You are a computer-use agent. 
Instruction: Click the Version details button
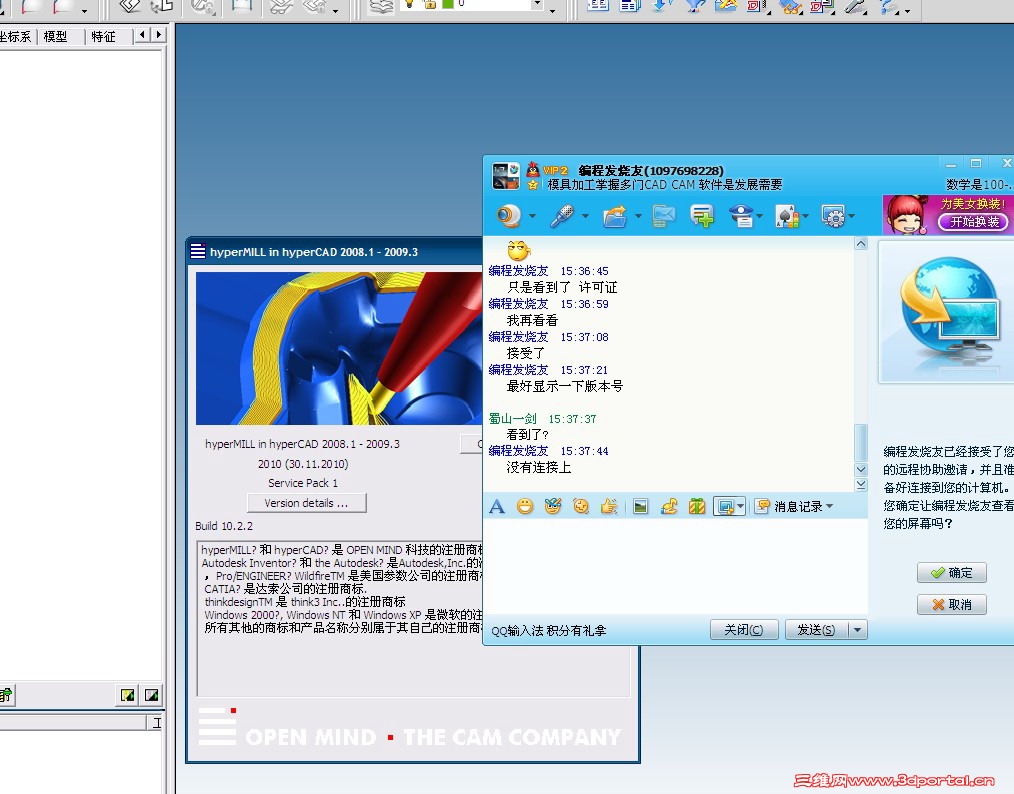coord(307,503)
